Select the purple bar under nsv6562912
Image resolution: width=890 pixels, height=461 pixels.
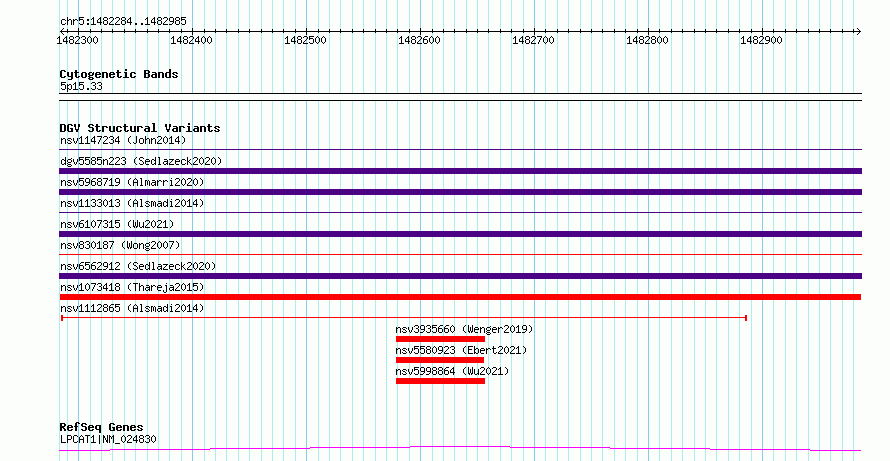coord(460,276)
